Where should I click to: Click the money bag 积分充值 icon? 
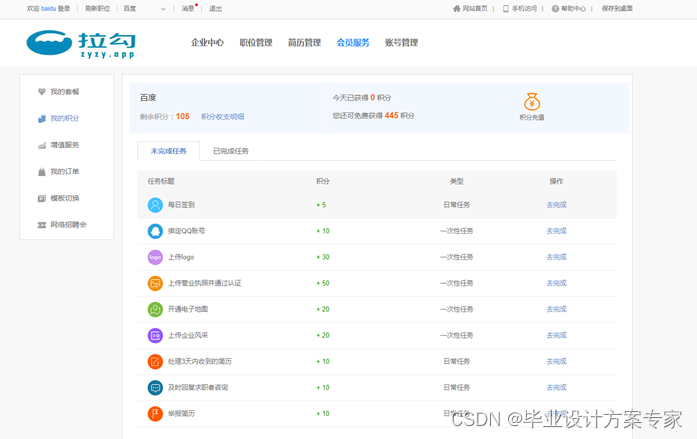tap(532, 102)
